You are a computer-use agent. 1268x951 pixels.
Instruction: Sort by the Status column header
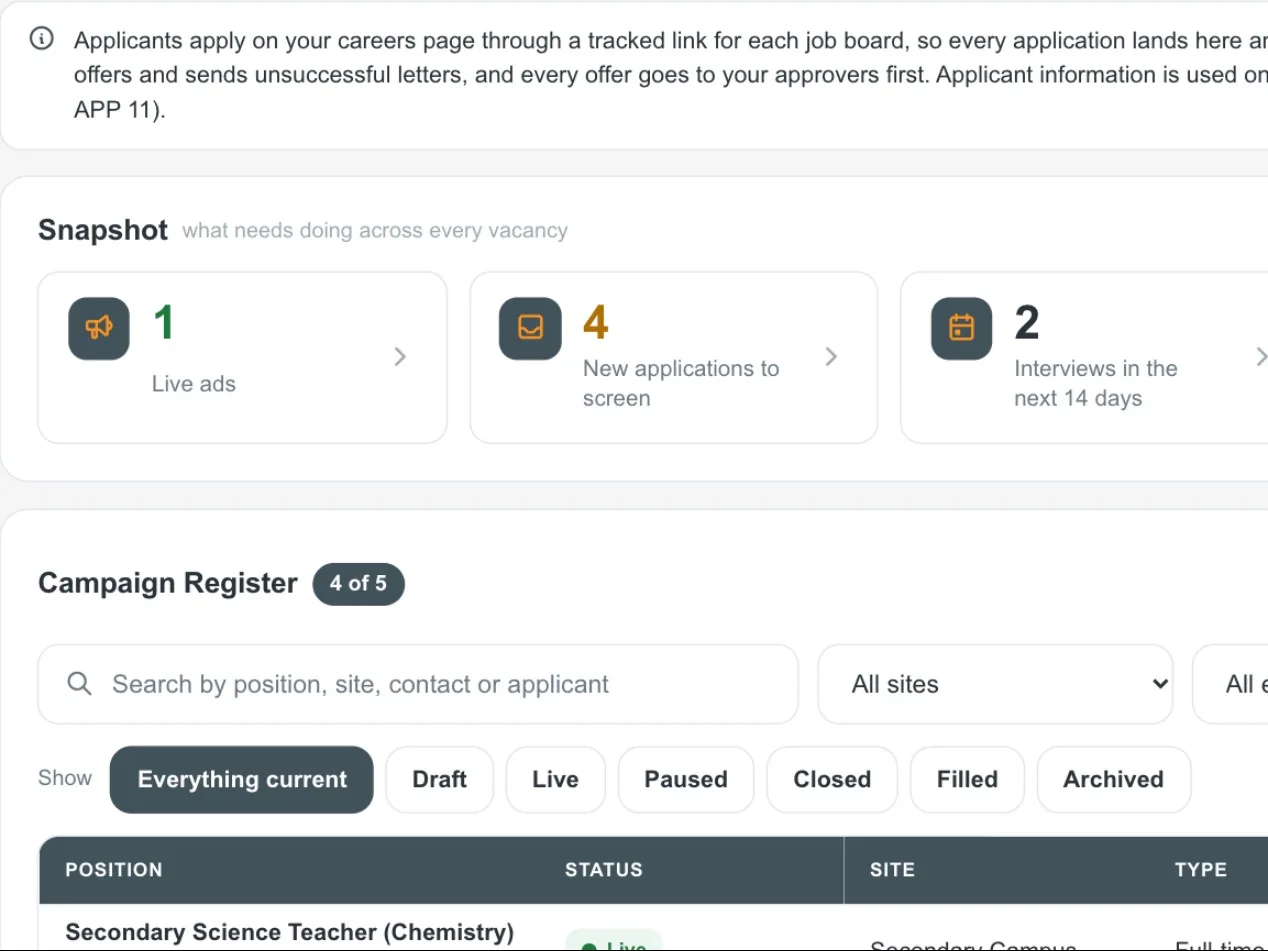click(604, 870)
